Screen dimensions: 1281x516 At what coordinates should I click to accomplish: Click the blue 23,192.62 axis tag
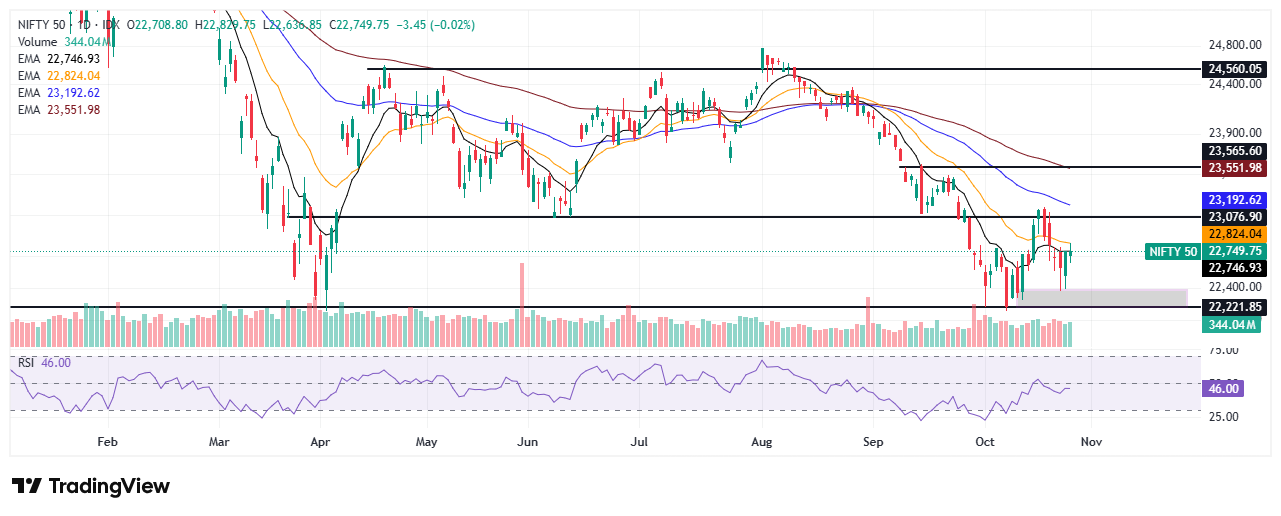click(x=1236, y=199)
